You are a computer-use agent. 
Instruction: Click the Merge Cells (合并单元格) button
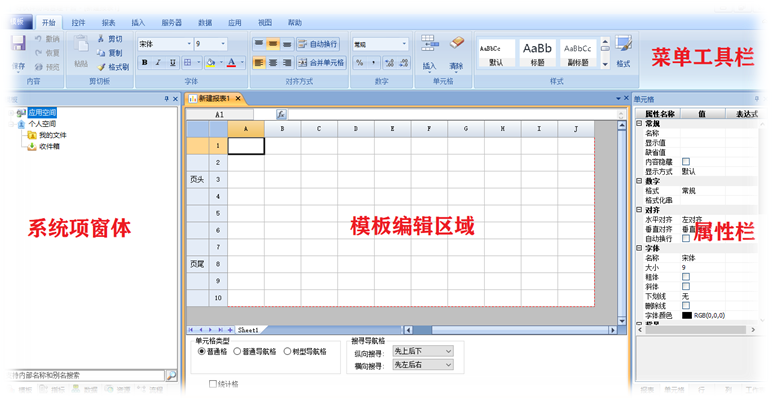pos(321,63)
